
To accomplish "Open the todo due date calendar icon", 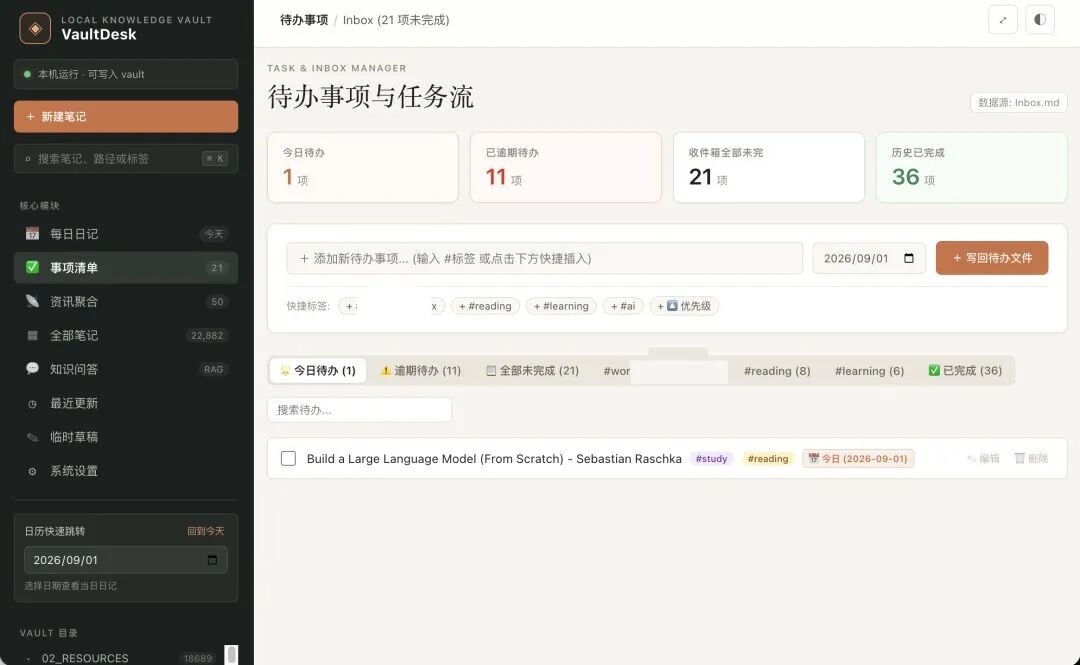I will (x=909, y=258).
